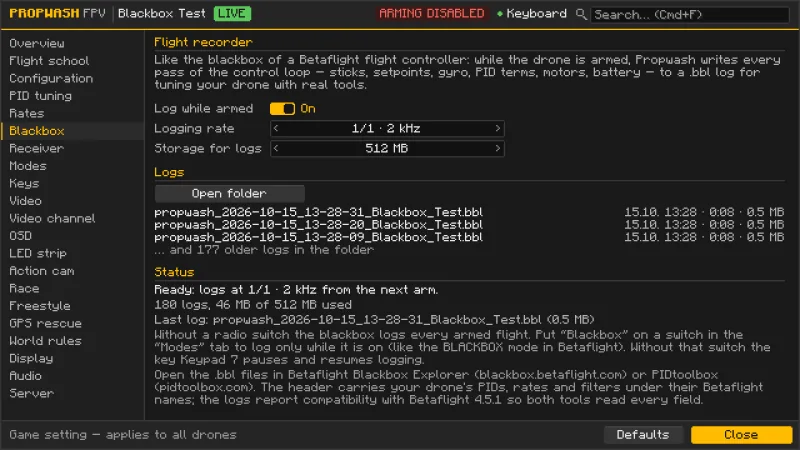Viewport: 800px width, 450px height.
Task: Click the Defaults button
Action: (x=643, y=435)
